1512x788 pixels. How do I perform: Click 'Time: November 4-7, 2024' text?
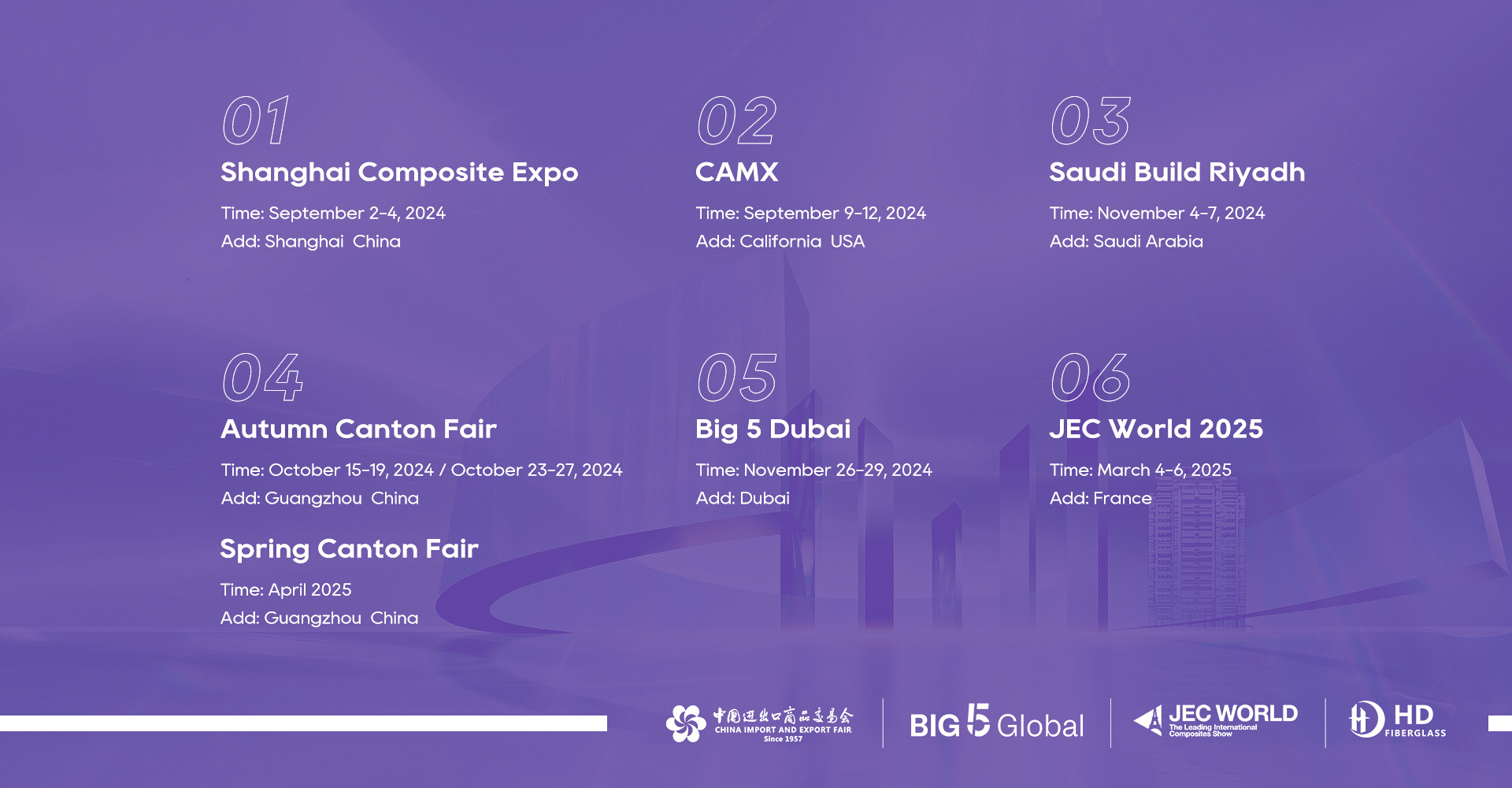(1157, 214)
